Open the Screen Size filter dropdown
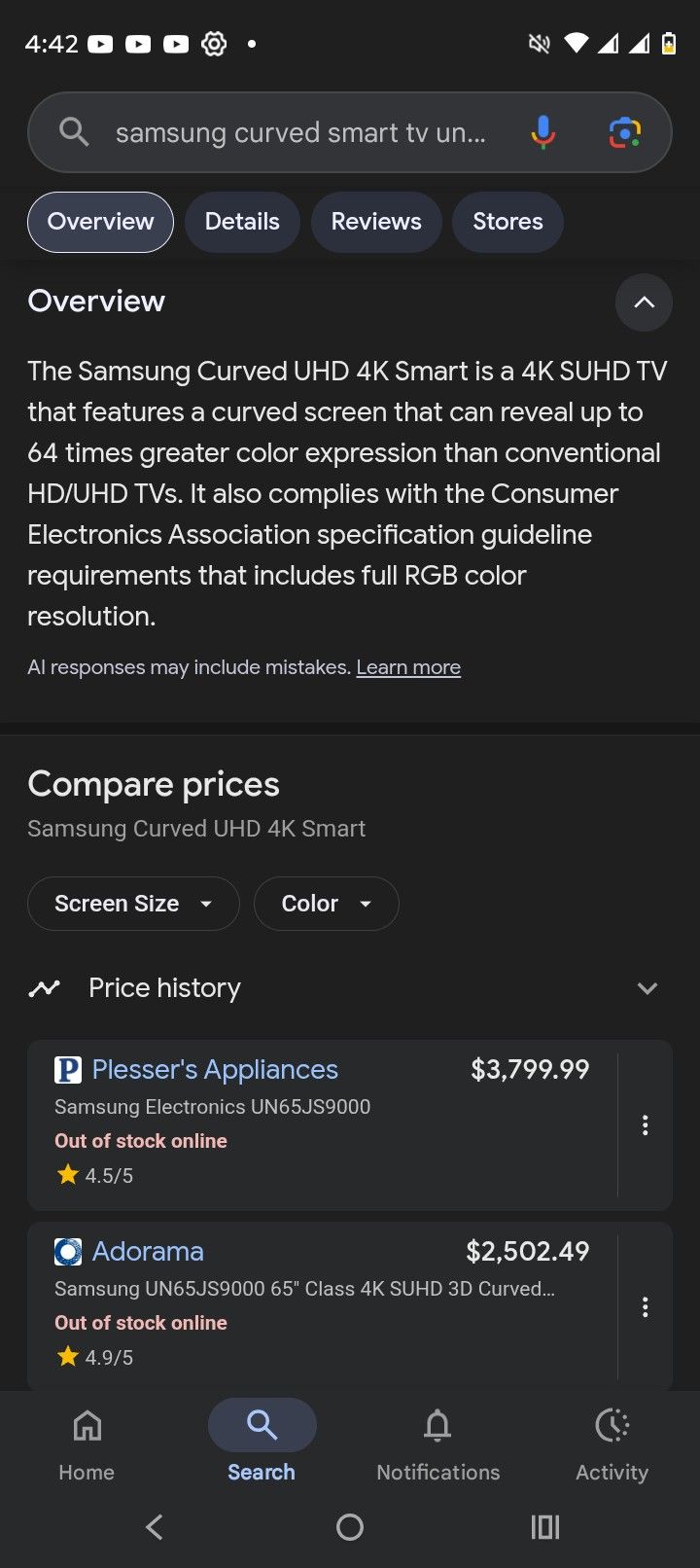The width and height of the screenshot is (700, 1568). point(132,904)
